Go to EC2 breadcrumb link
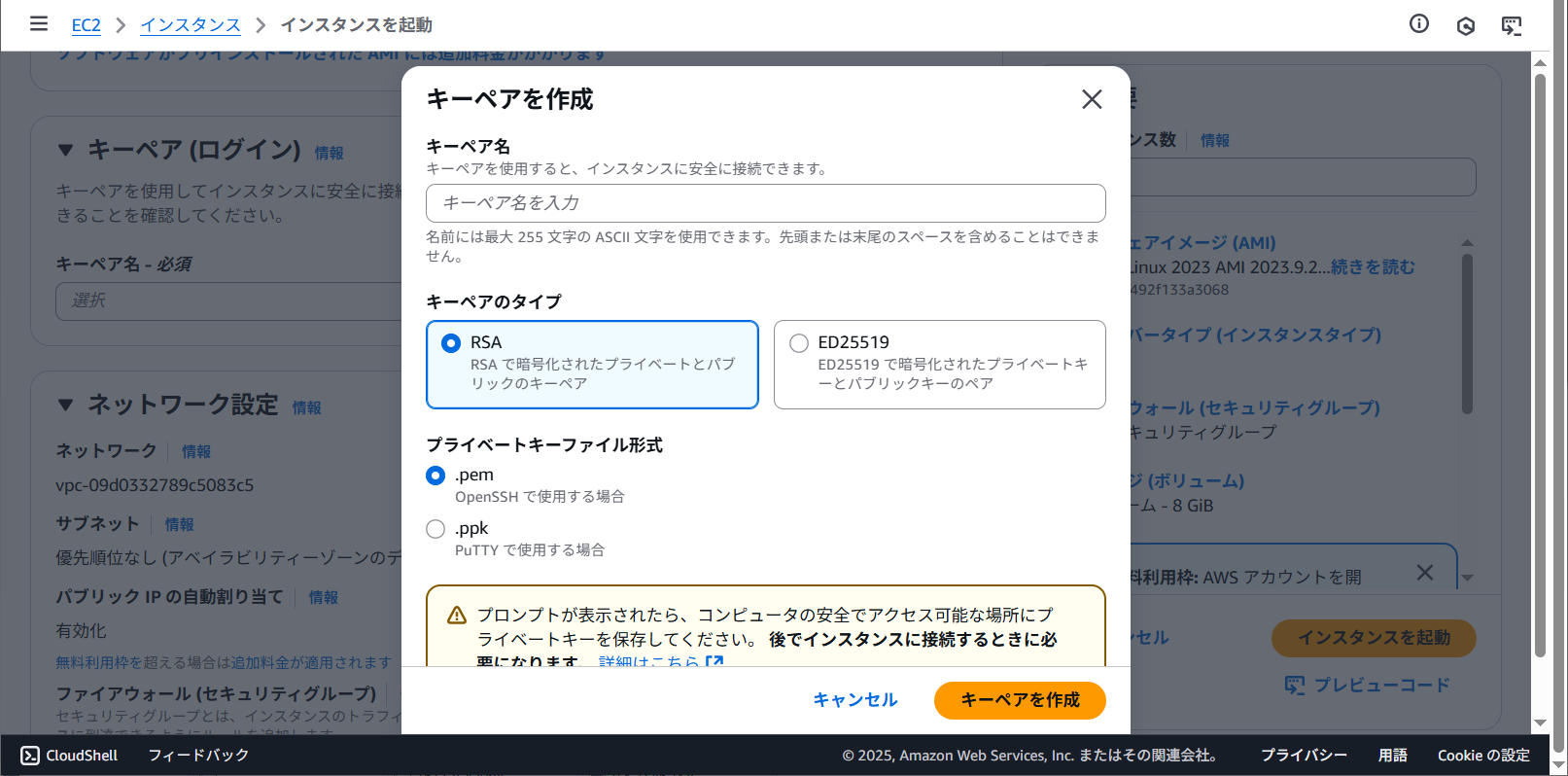Image resolution: width=1568 pixels, height=776 pixels. 86,25
